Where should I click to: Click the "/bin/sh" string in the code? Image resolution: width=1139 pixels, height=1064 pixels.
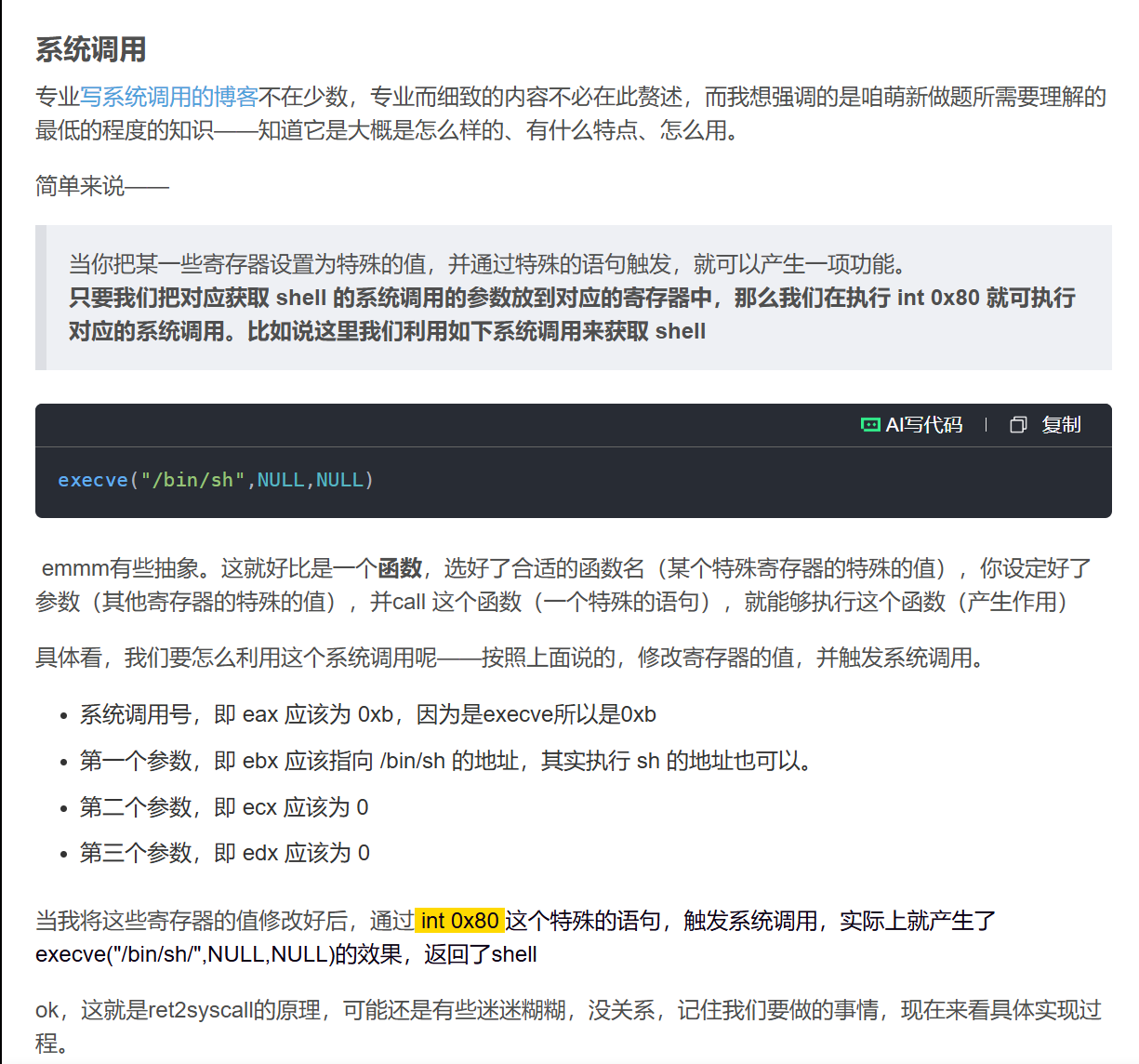(x=192, y=480)
